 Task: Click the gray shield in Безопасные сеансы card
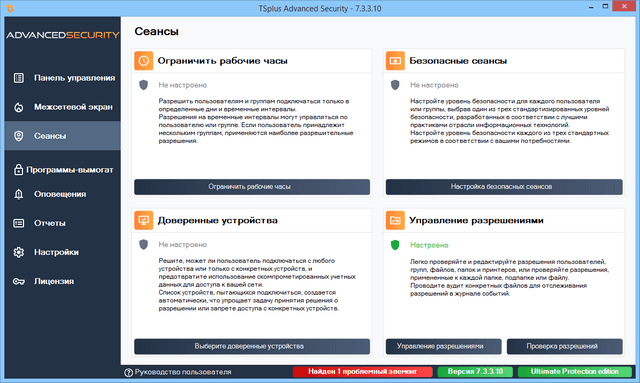395,85
